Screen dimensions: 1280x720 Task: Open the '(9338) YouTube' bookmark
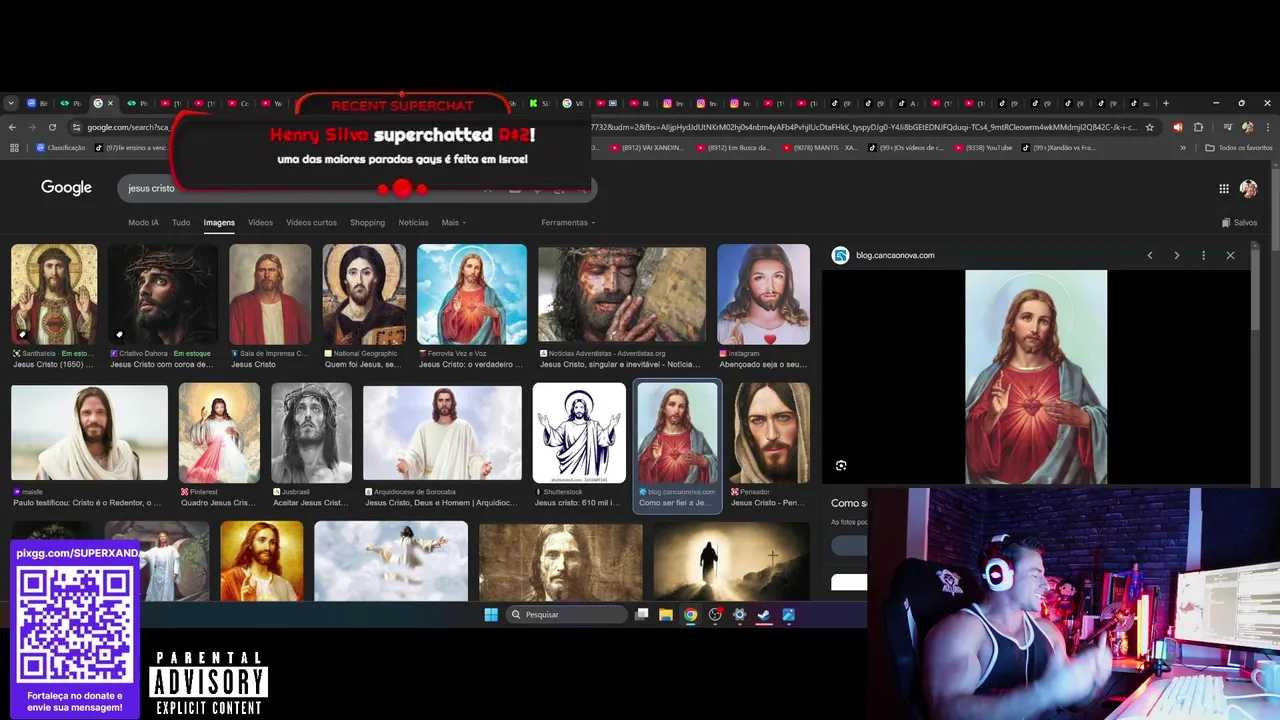pos(982,148)
